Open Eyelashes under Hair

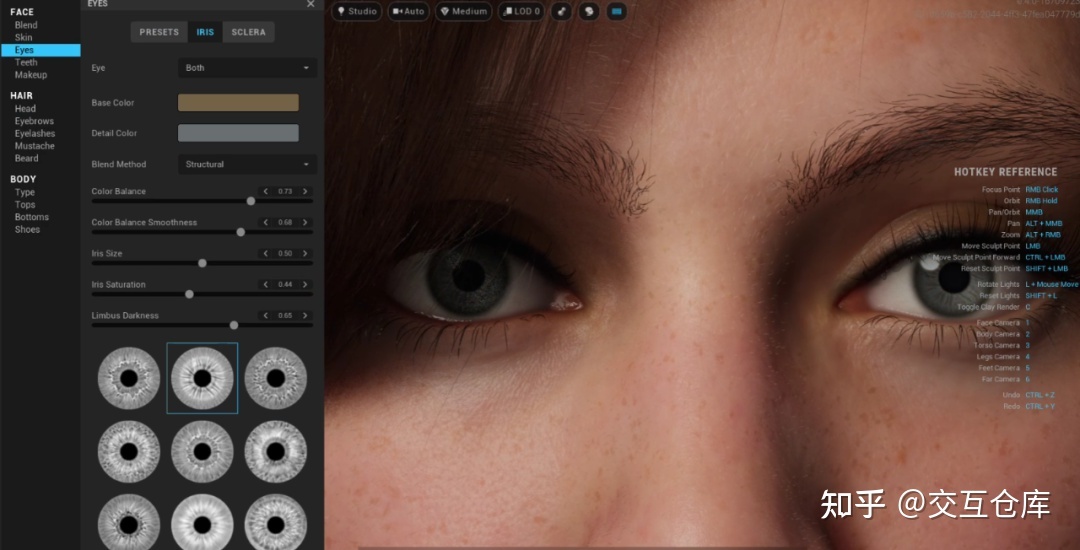[x=35, y=134]
